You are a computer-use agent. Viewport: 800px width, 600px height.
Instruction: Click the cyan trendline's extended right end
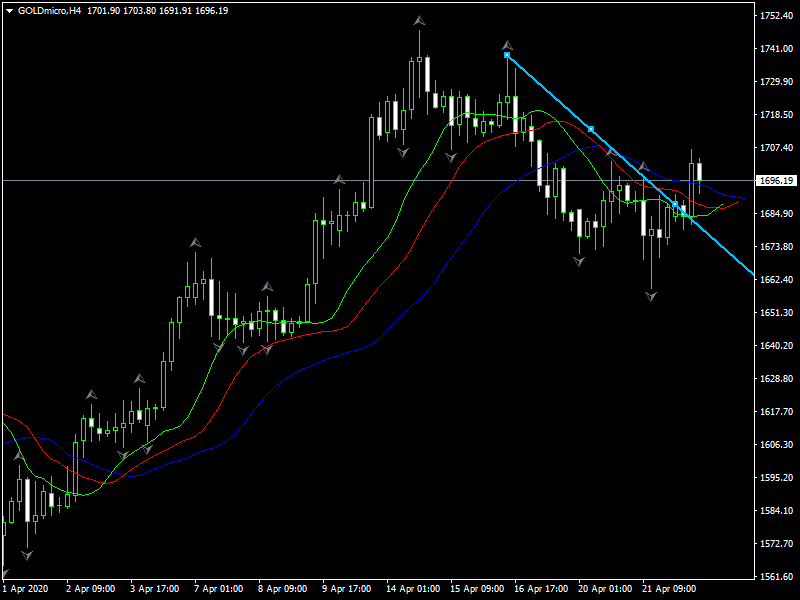pos(750,271)
